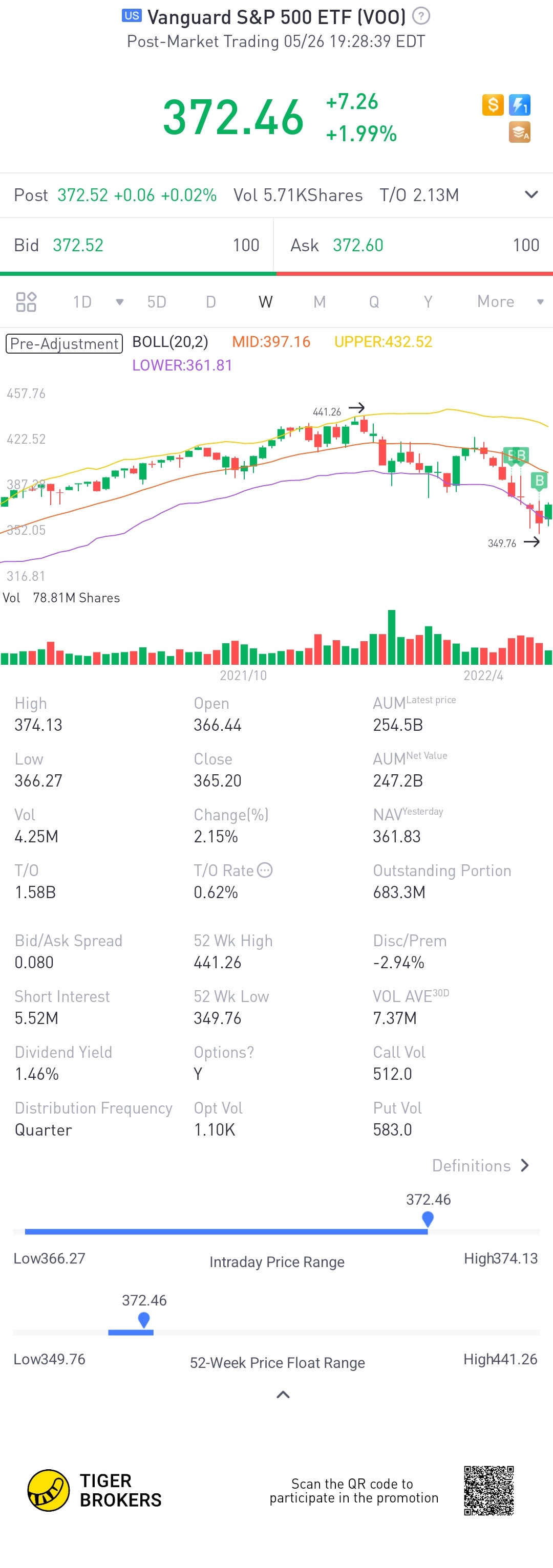Tap the Intraday Price Range marker
Screen dimensions: 553x1568
point(428,1219)
